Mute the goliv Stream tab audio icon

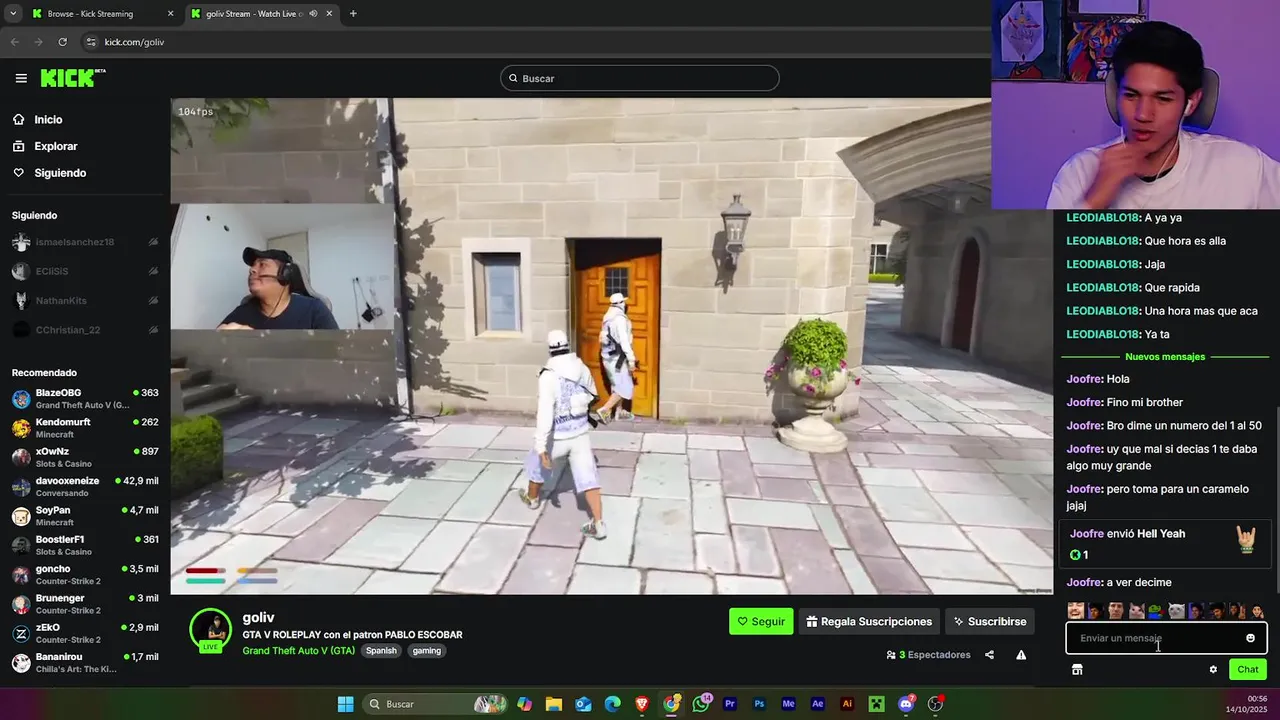pyautogui.click(x=313, y=14)
